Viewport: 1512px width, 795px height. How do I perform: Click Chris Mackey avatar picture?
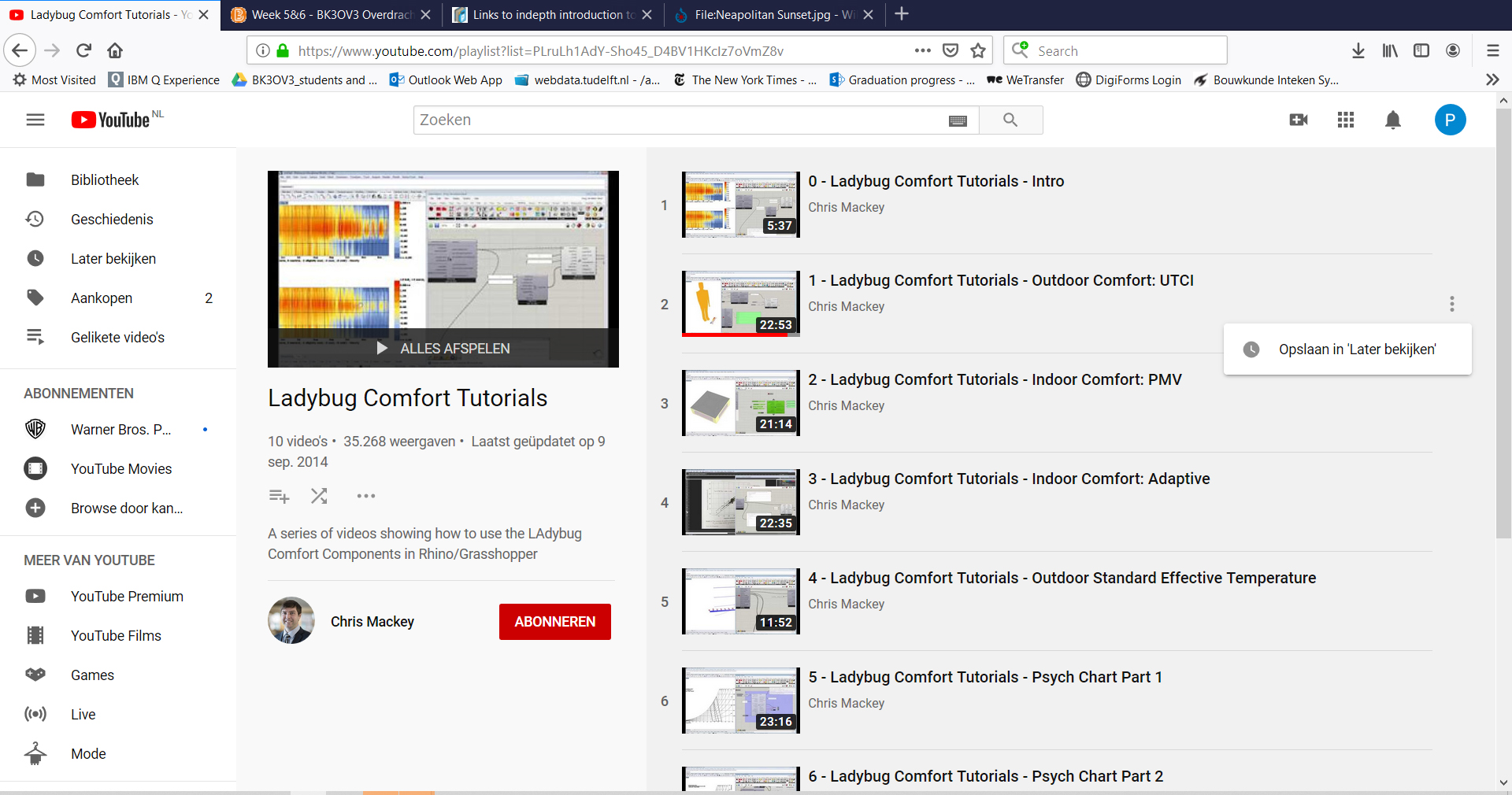pos(291,620)
